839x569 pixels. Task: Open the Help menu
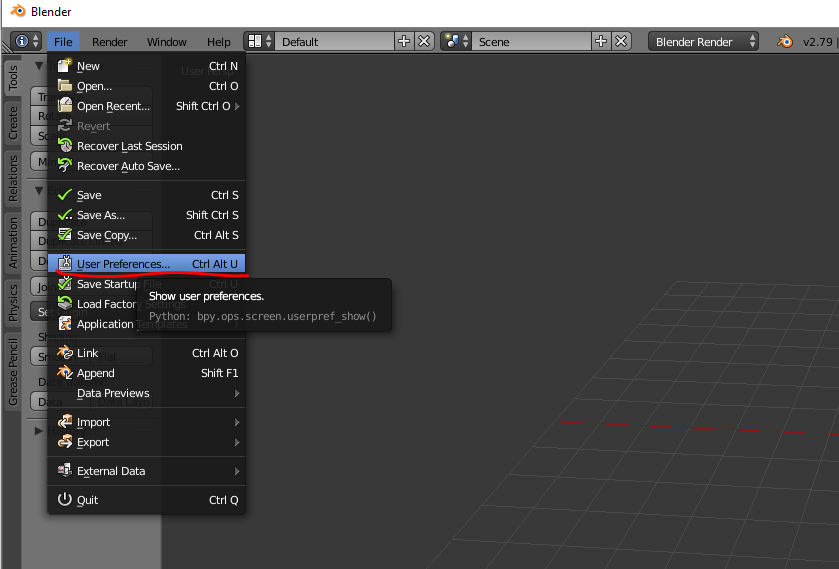pyautogui.click(x=218, y=42)
